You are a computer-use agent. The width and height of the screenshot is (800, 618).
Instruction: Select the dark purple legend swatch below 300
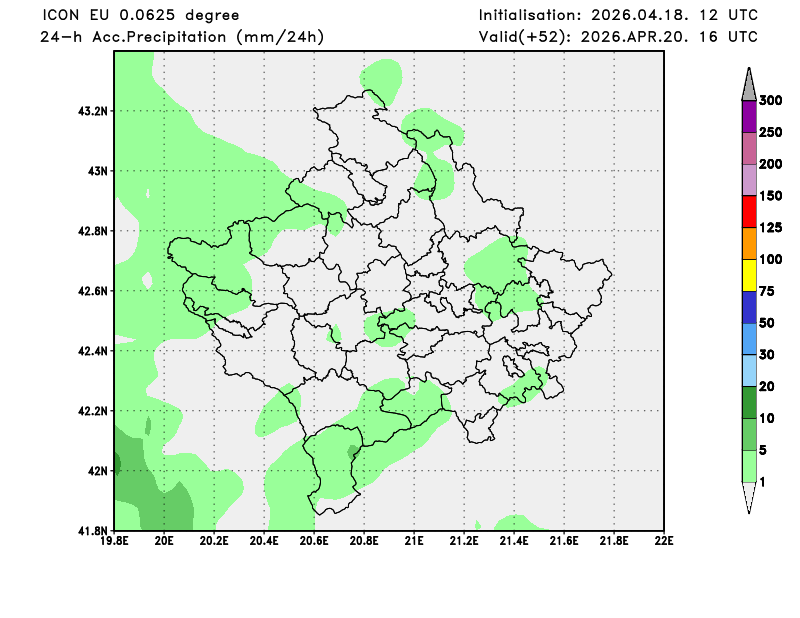click(x=749, y=116)
